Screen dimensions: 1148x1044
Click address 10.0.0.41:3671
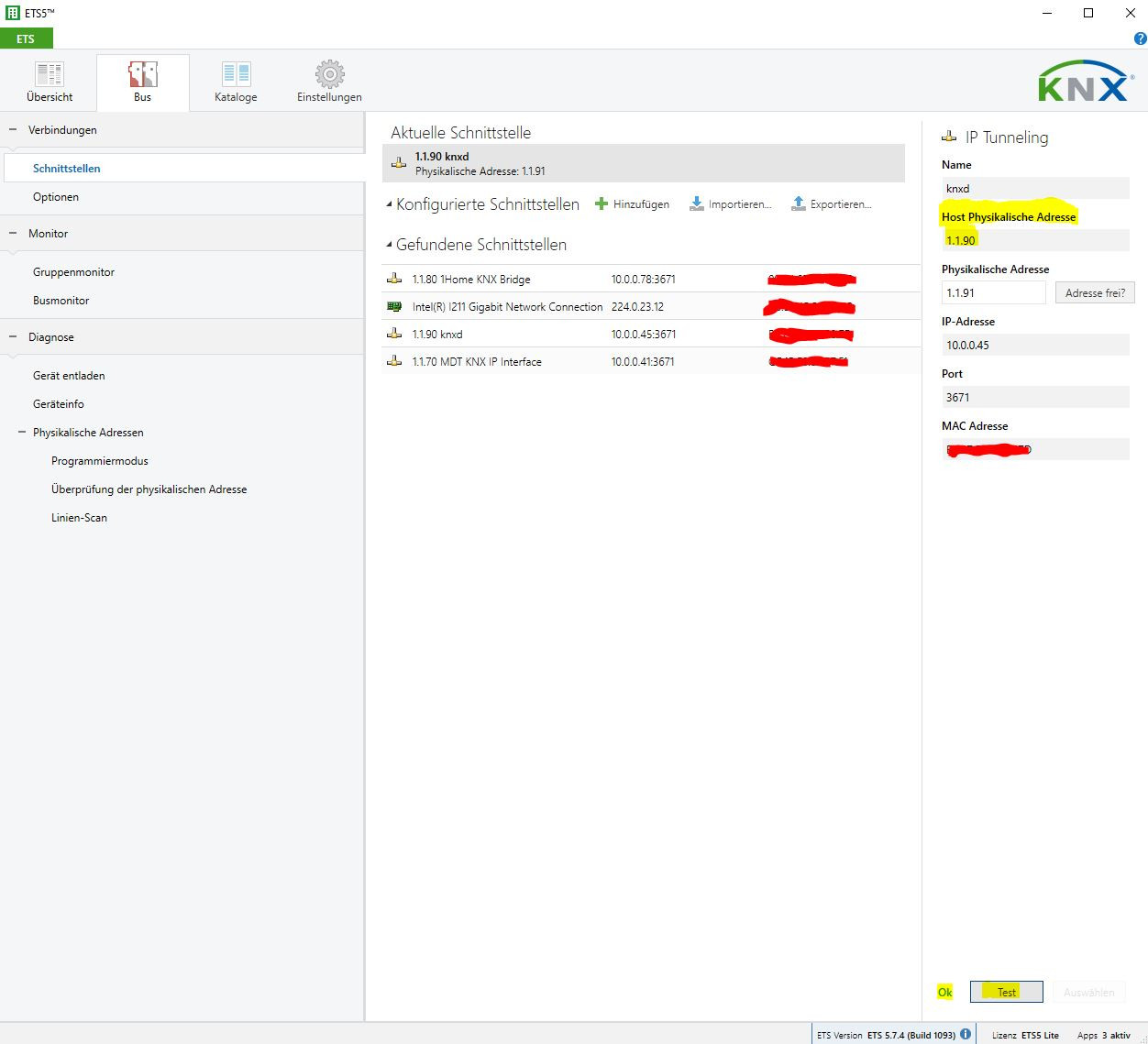pos(643,362)
